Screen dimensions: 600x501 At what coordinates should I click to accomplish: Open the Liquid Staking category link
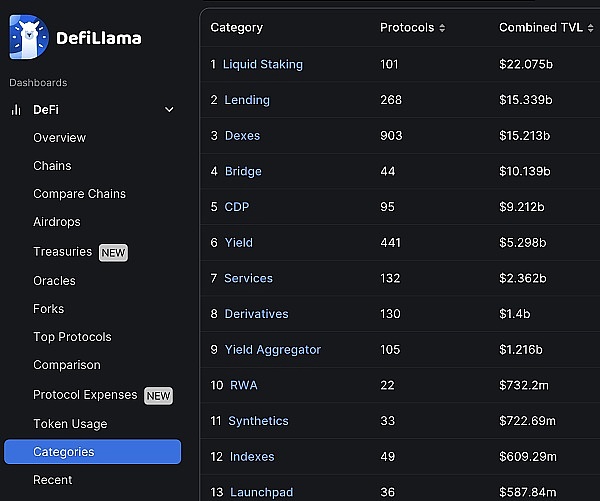coord(262,64)
